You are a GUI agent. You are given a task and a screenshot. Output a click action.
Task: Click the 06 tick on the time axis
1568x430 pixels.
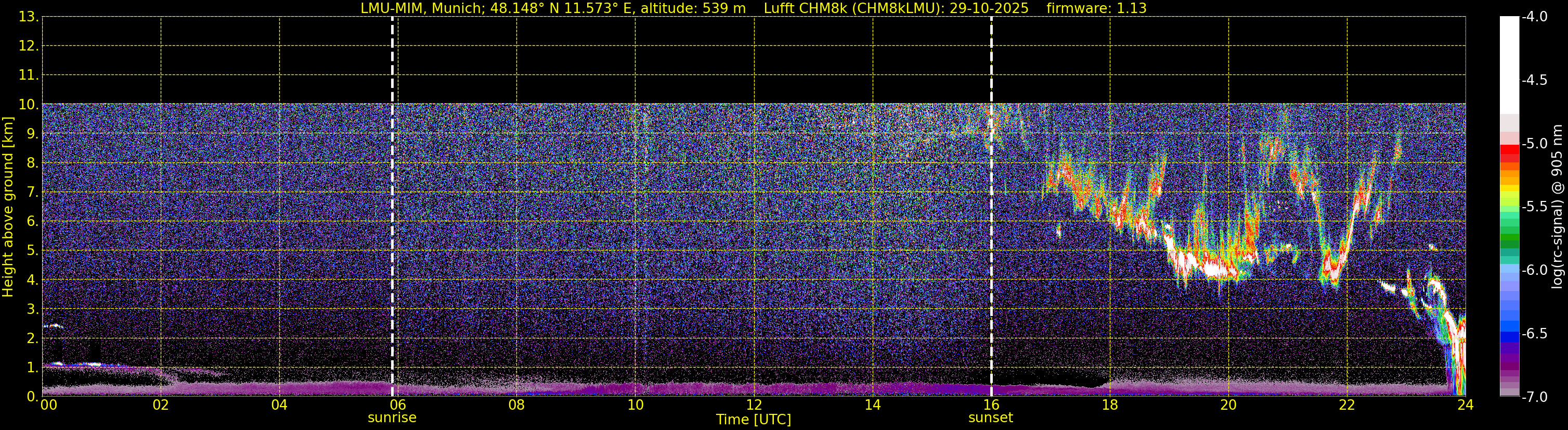[398, 405]
